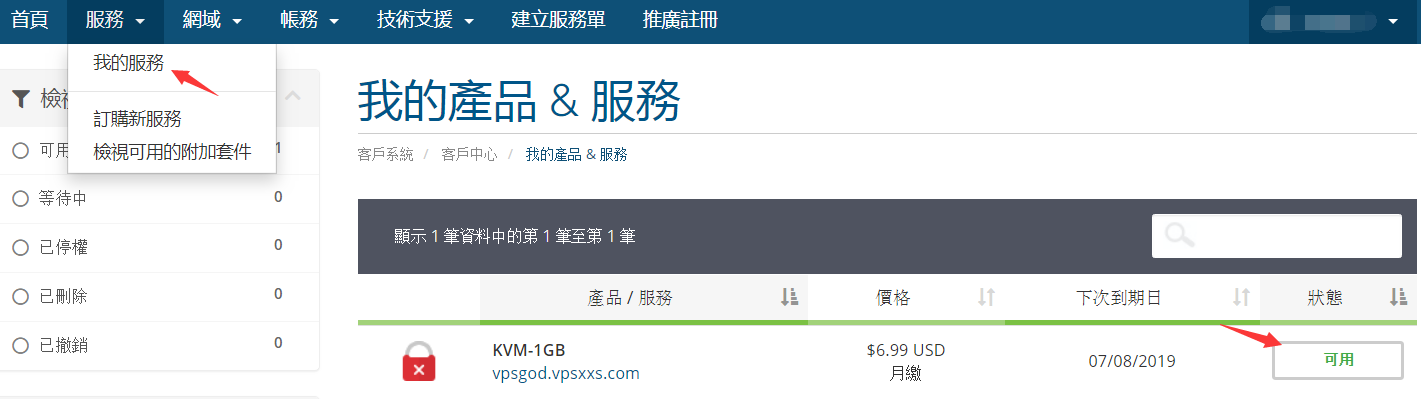Screen dimensions: 1421x399
Task: Sort by 產品 / 服務 column icon
Action: tap(789, 297)
